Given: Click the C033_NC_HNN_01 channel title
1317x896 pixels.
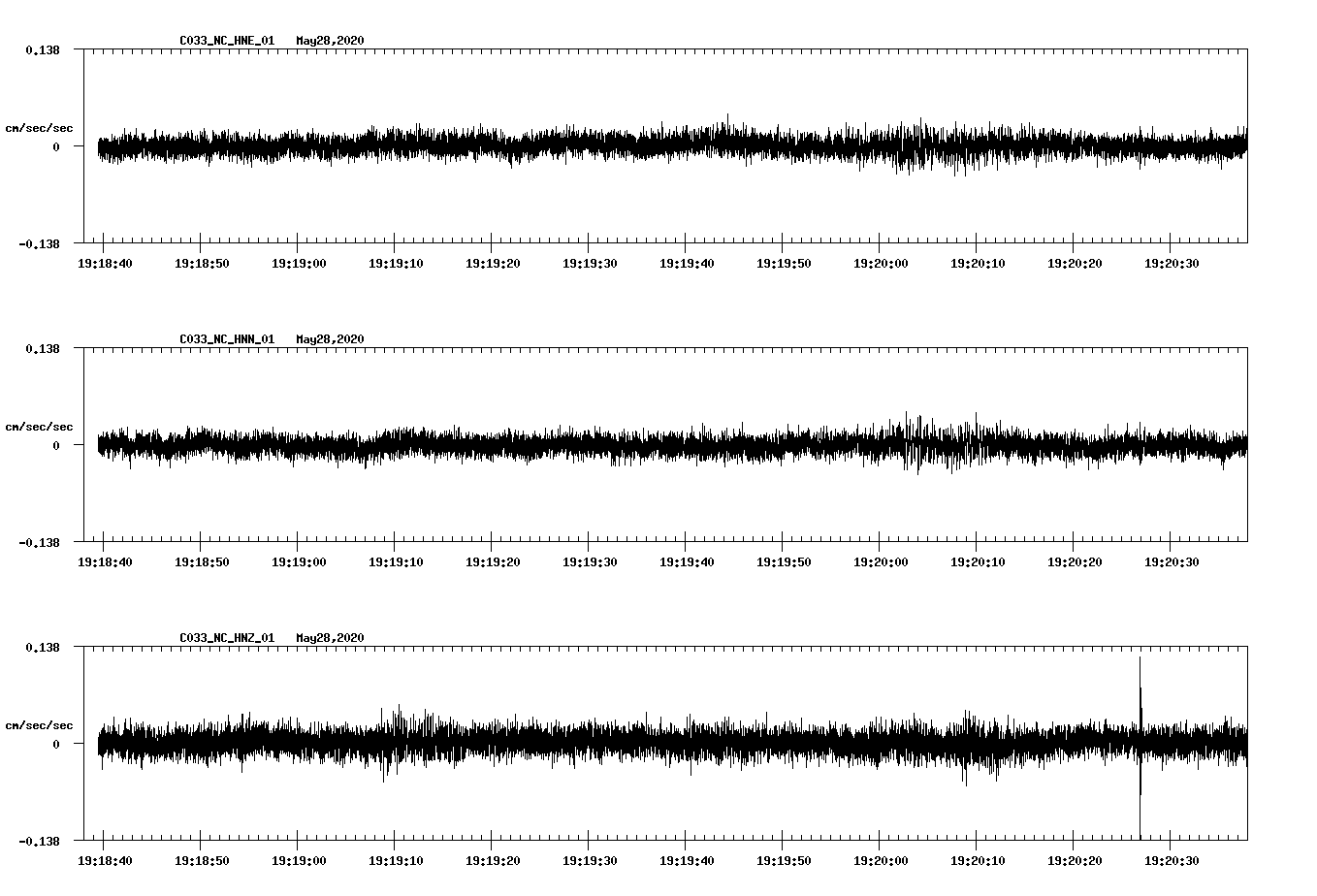Looking at the screenshot, I should pyautogui.click(x=227, y=339).
